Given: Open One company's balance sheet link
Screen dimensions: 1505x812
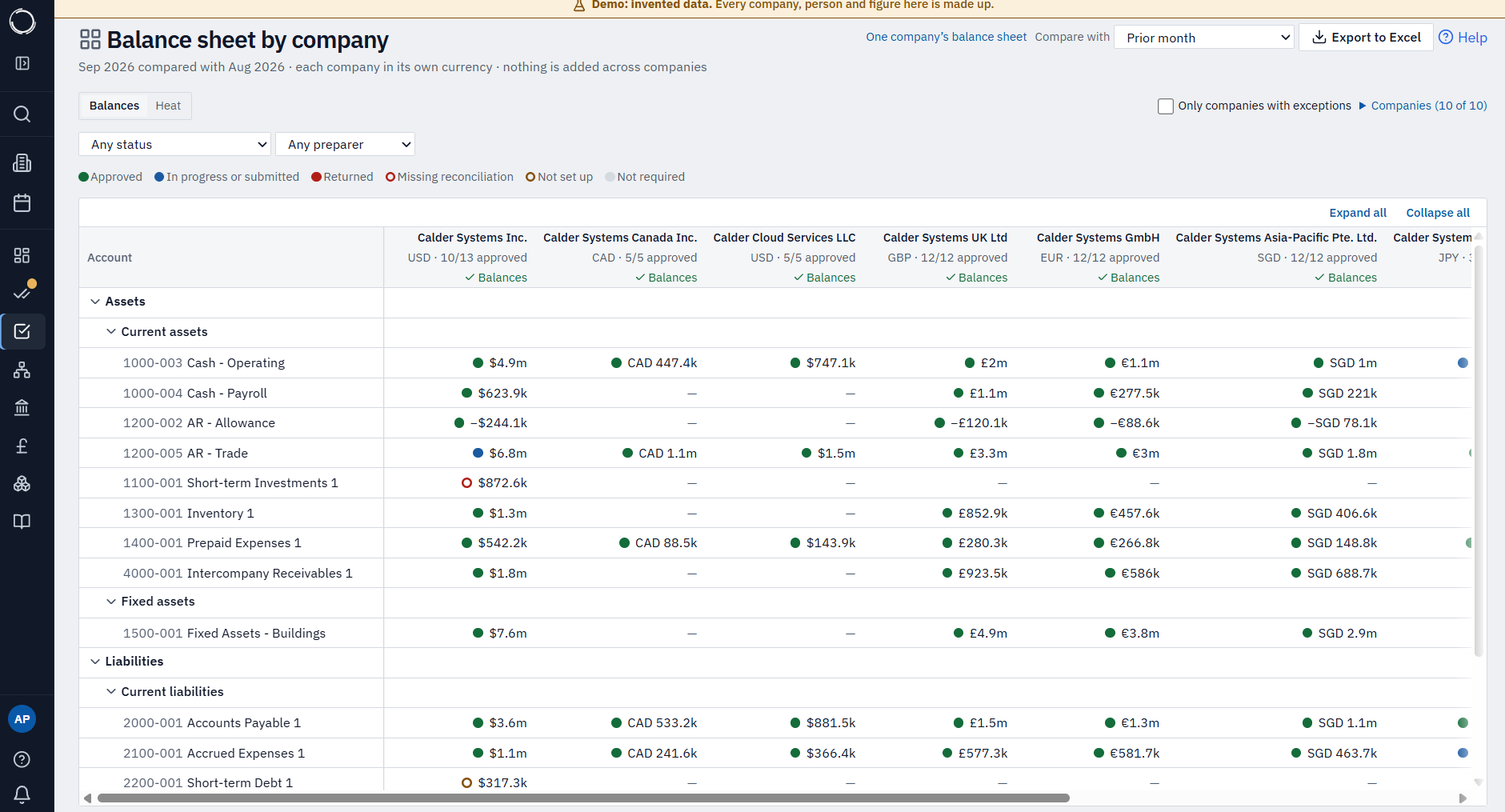Looking at the screenshot, I should [946, 37].
